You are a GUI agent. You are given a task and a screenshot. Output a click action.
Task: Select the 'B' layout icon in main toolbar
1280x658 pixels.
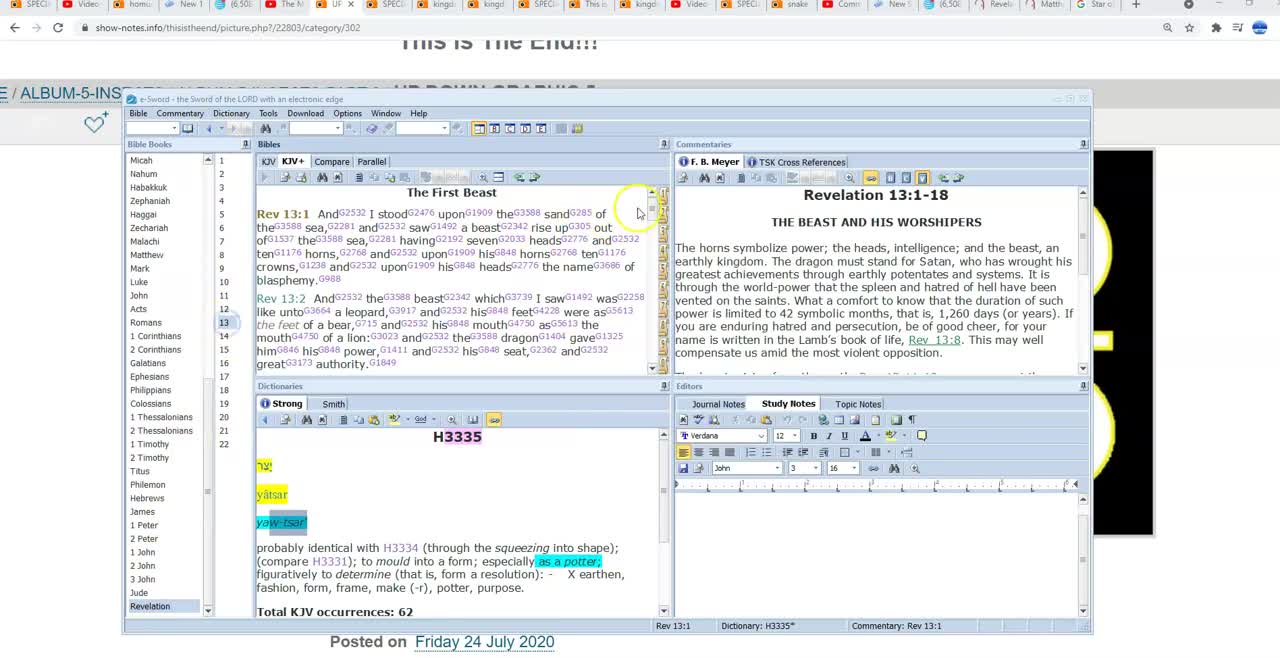(x=495, y=129)
